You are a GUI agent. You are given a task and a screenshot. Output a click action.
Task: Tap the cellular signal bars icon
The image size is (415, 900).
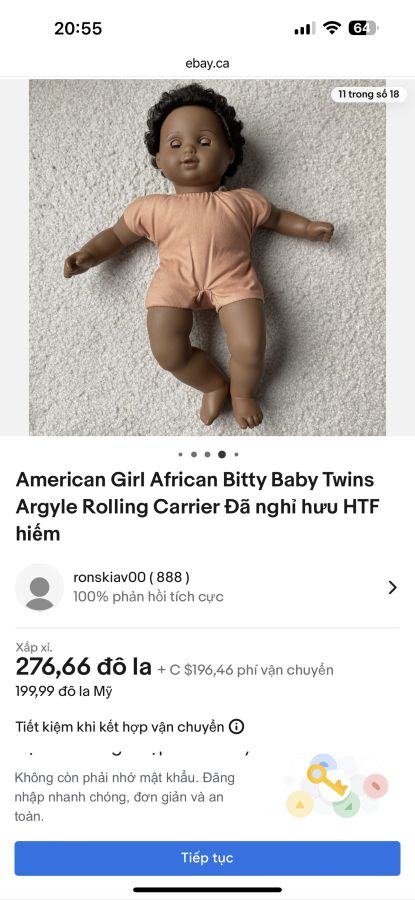click(x=305, y=28)
